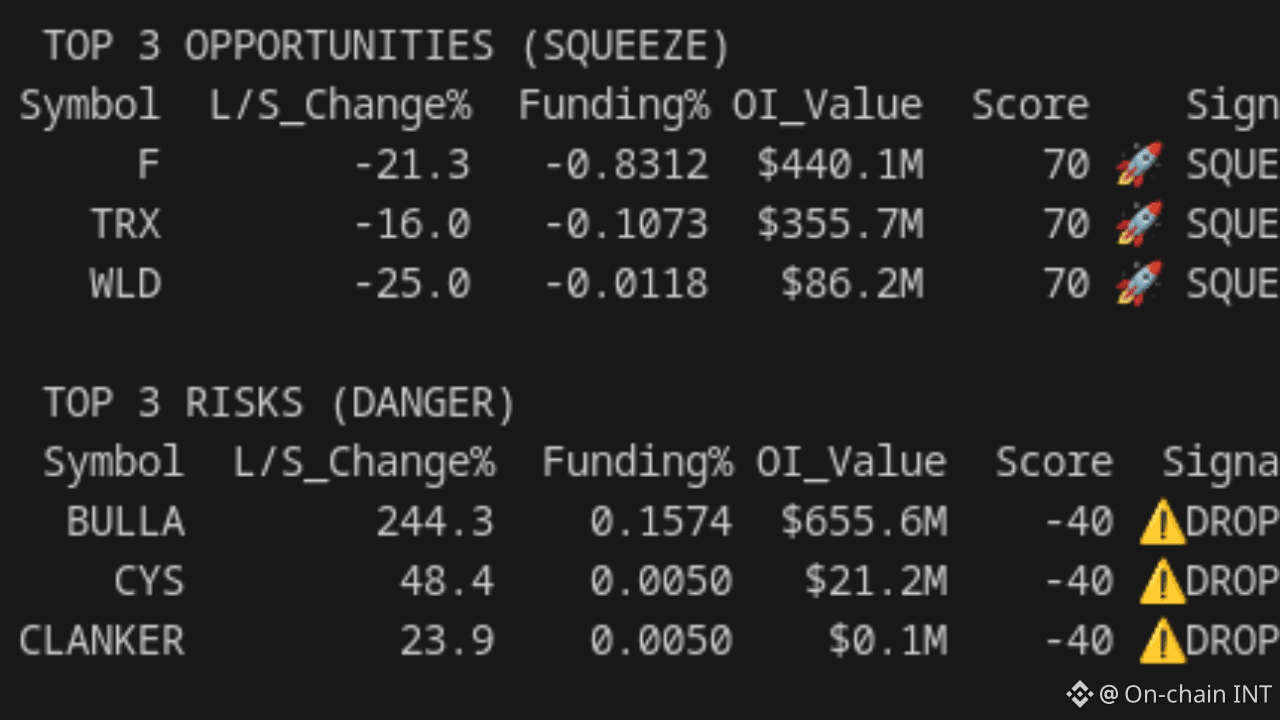Click the warning icon in CLANKER row

[1161, 641]
